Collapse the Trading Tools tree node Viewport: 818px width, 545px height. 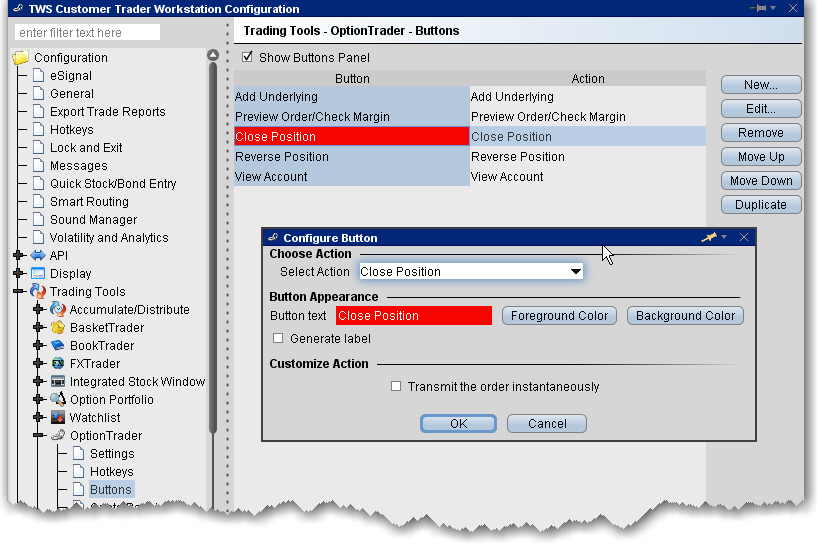pyautogui.click(x=18, y=292)
